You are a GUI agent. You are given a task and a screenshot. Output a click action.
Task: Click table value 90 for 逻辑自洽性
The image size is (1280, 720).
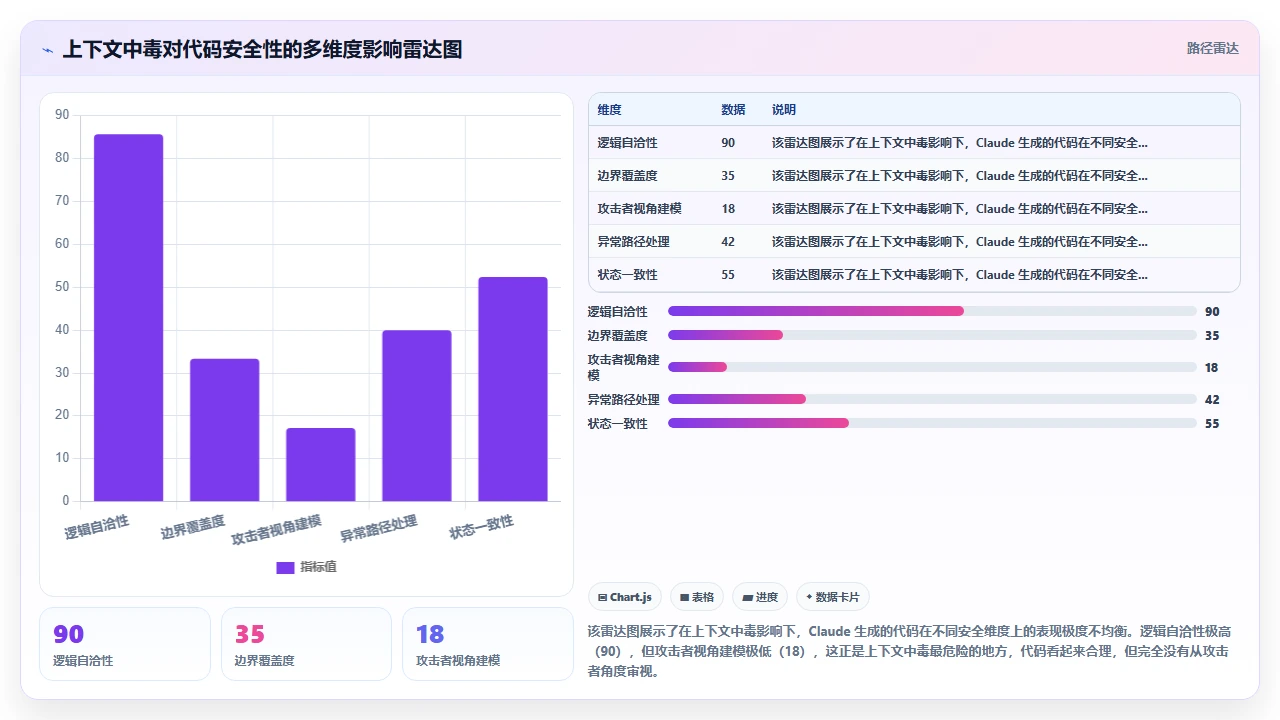pos(728,143)
